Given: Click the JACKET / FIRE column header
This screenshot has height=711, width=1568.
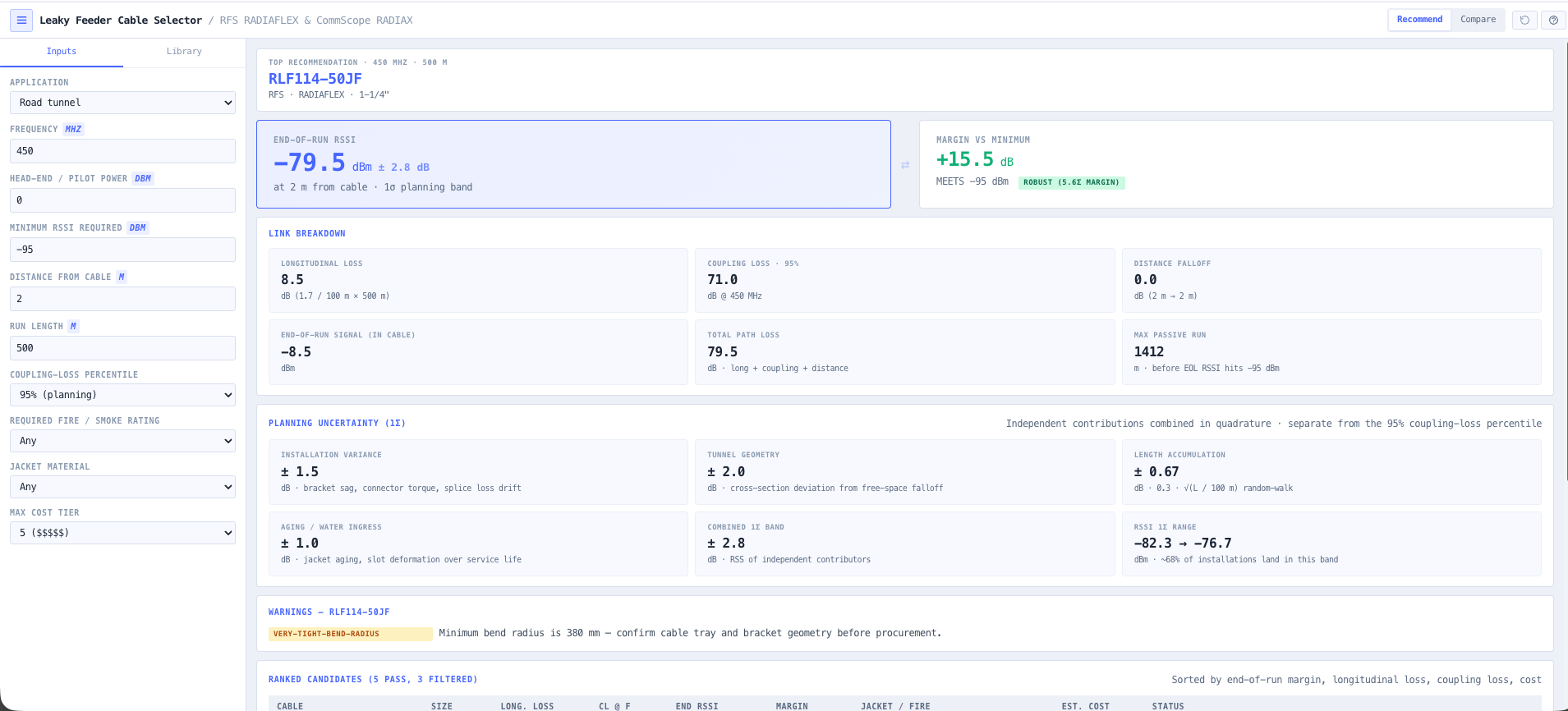Looking at the screenshot, I should tap(895, 706).
